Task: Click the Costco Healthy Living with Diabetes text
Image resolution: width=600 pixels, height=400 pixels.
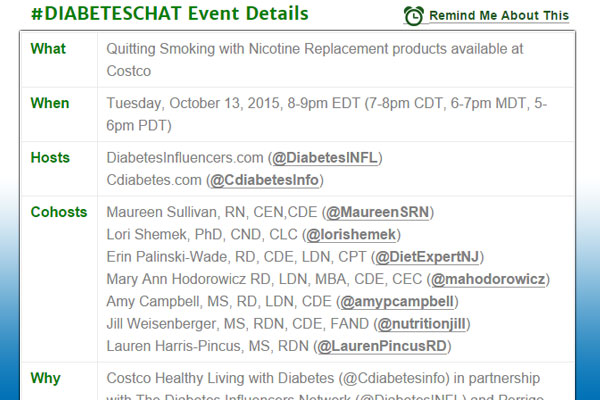Action: 220,378
